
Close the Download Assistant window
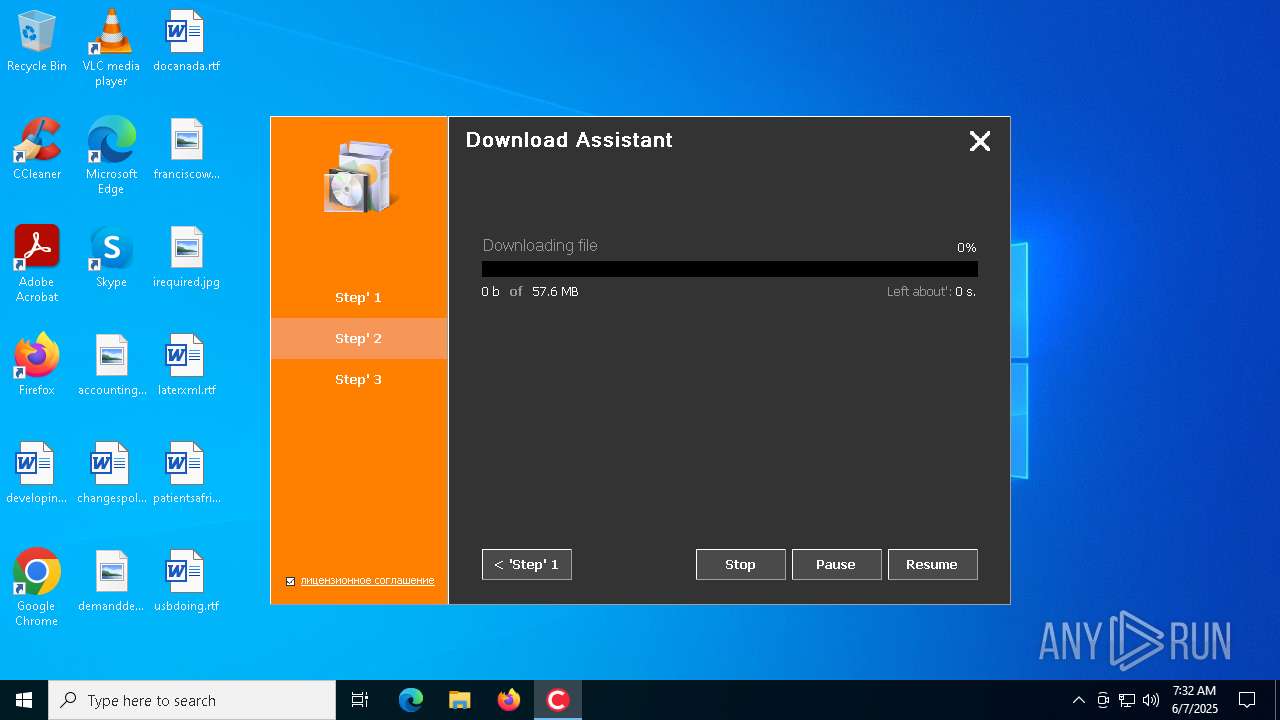[980, 141]
